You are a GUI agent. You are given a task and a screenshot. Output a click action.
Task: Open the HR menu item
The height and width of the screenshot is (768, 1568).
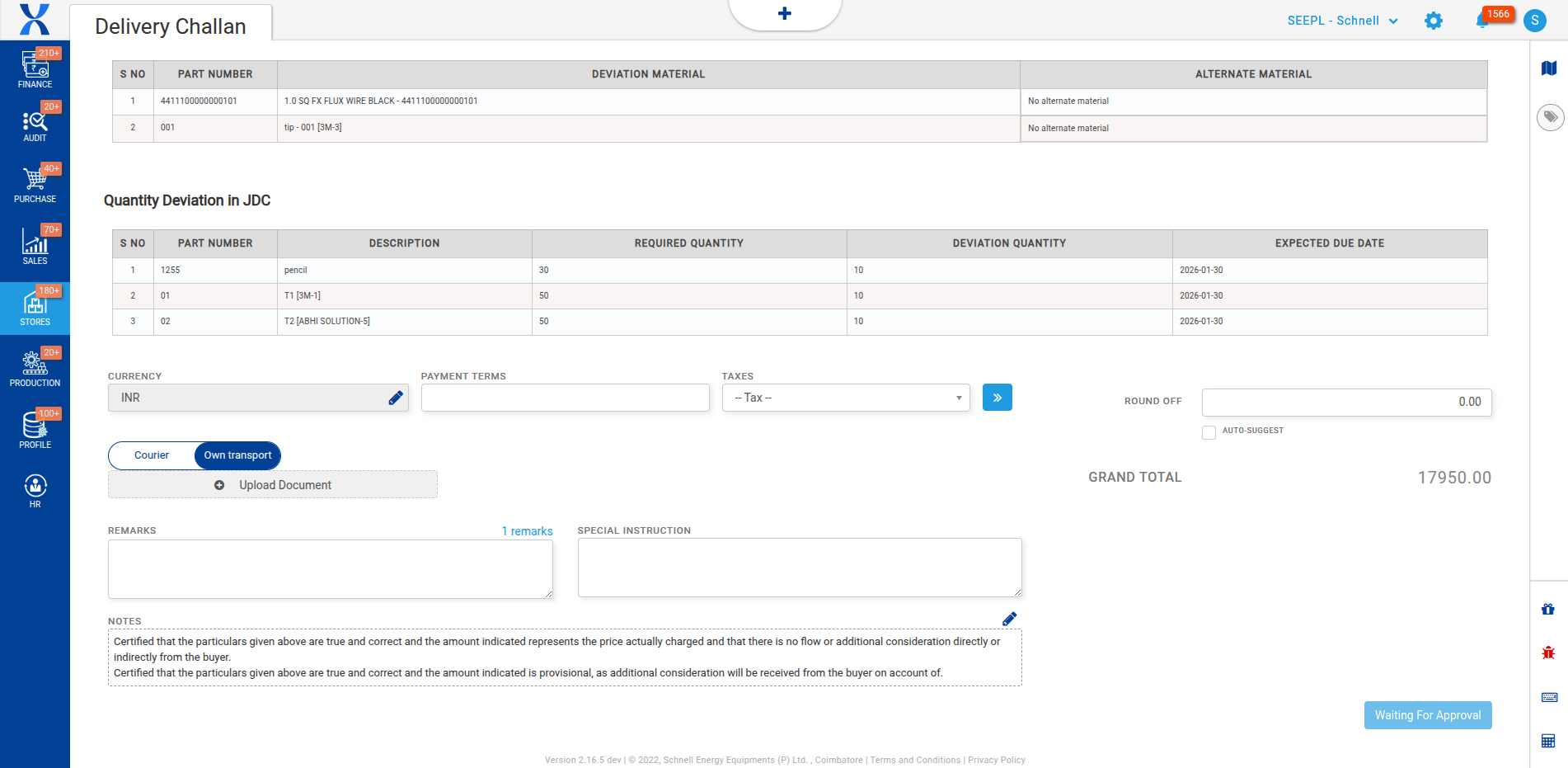(x=35, y=490)
